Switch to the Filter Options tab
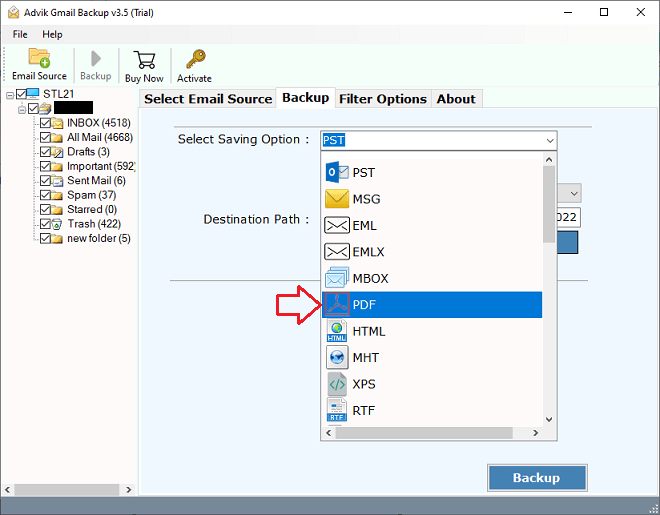The height and width of the screenshot is (515, 660). [383, 98]
